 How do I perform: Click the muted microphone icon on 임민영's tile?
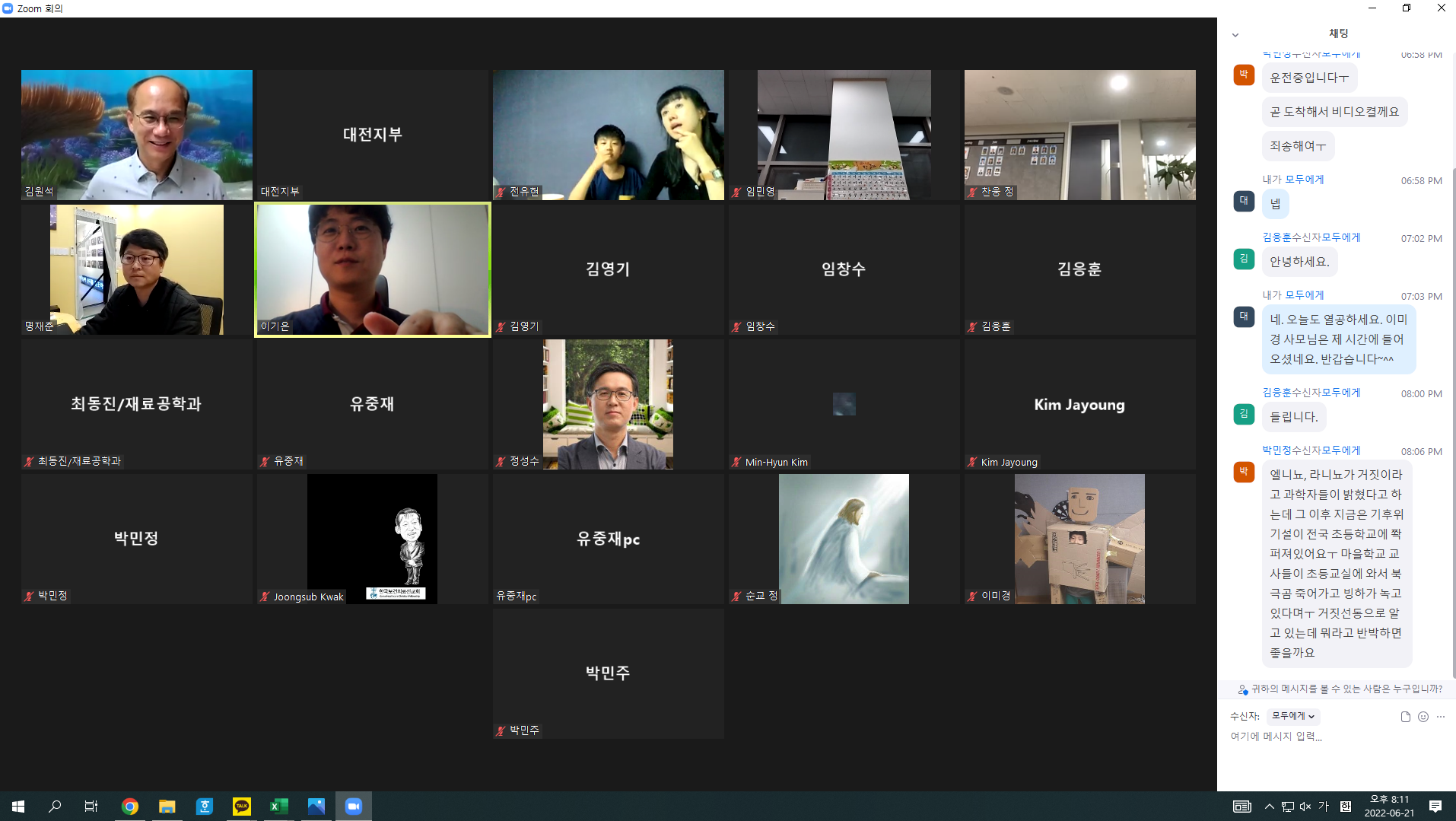tap(736, 192)
